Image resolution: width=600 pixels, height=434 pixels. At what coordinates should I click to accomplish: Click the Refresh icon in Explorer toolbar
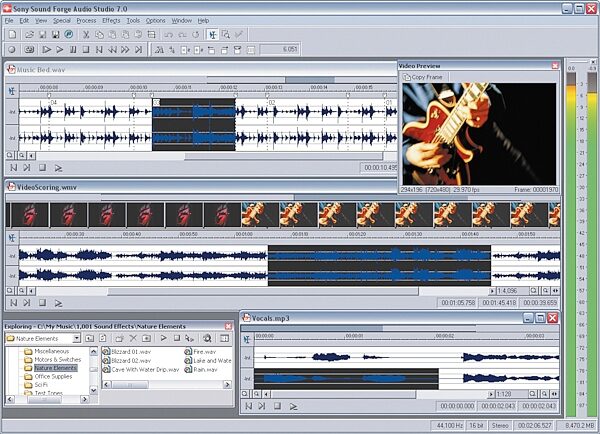[x=103, y=338]
